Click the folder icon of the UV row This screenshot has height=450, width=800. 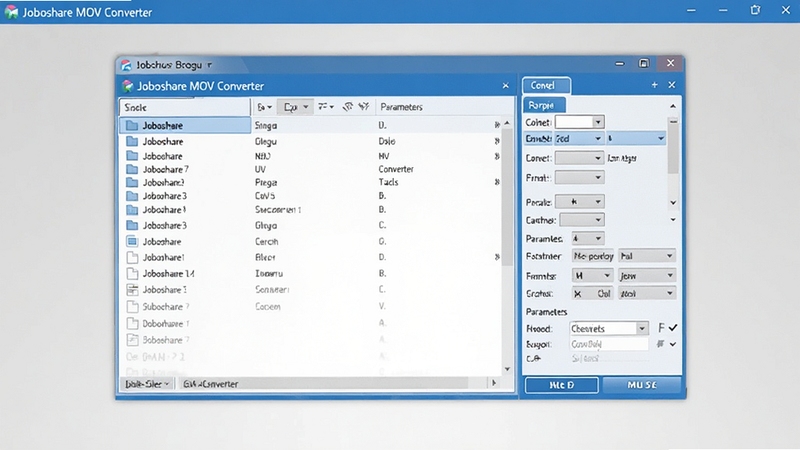coord(132,169)
